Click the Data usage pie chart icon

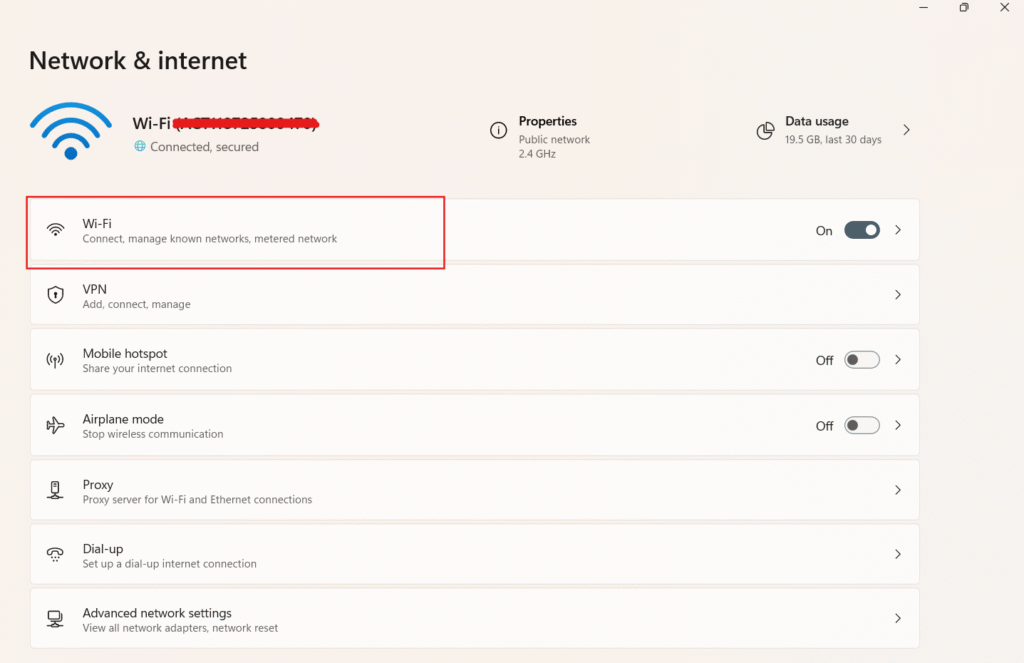[766, 131]
